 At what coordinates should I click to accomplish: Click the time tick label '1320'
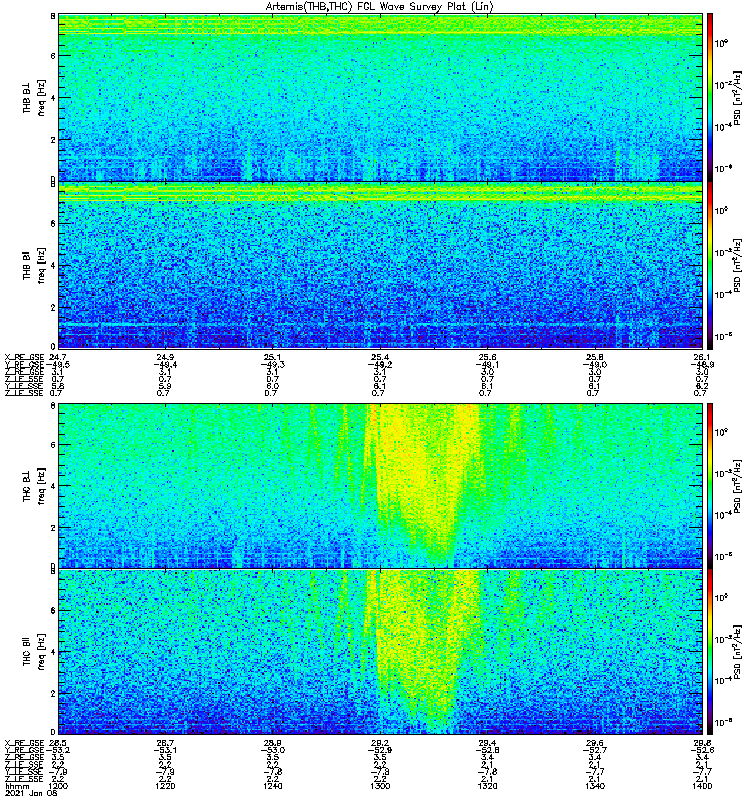coord(487,786)
